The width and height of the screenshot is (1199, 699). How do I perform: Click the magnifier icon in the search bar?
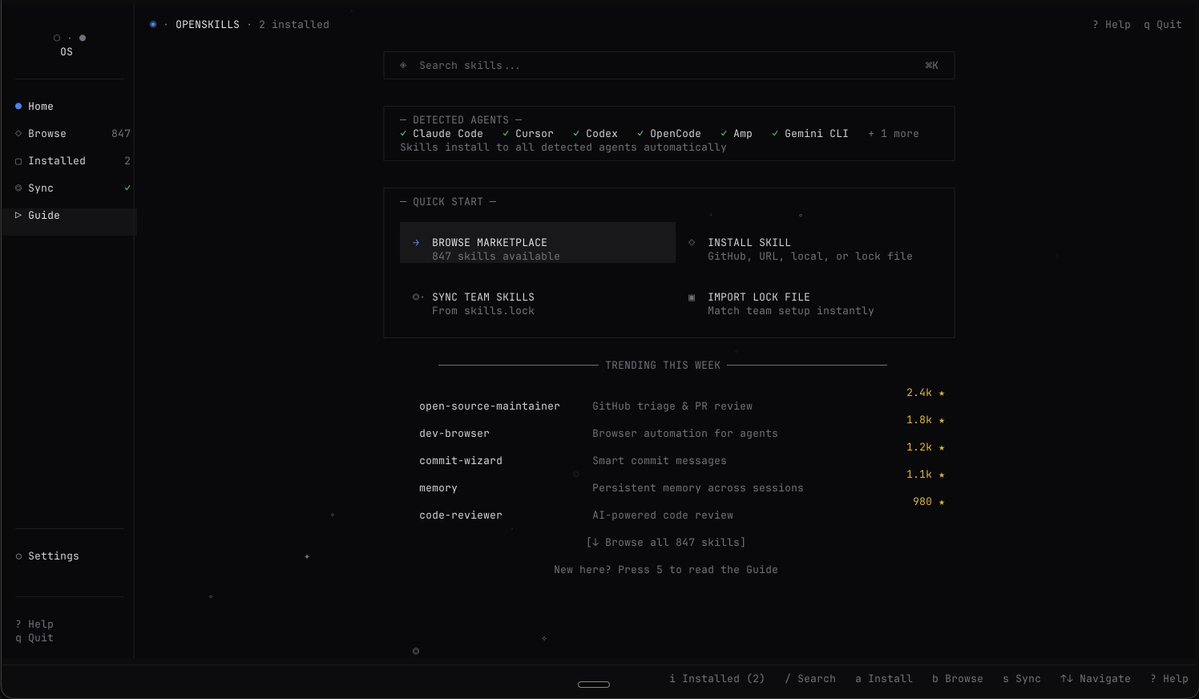click(403, 65)
